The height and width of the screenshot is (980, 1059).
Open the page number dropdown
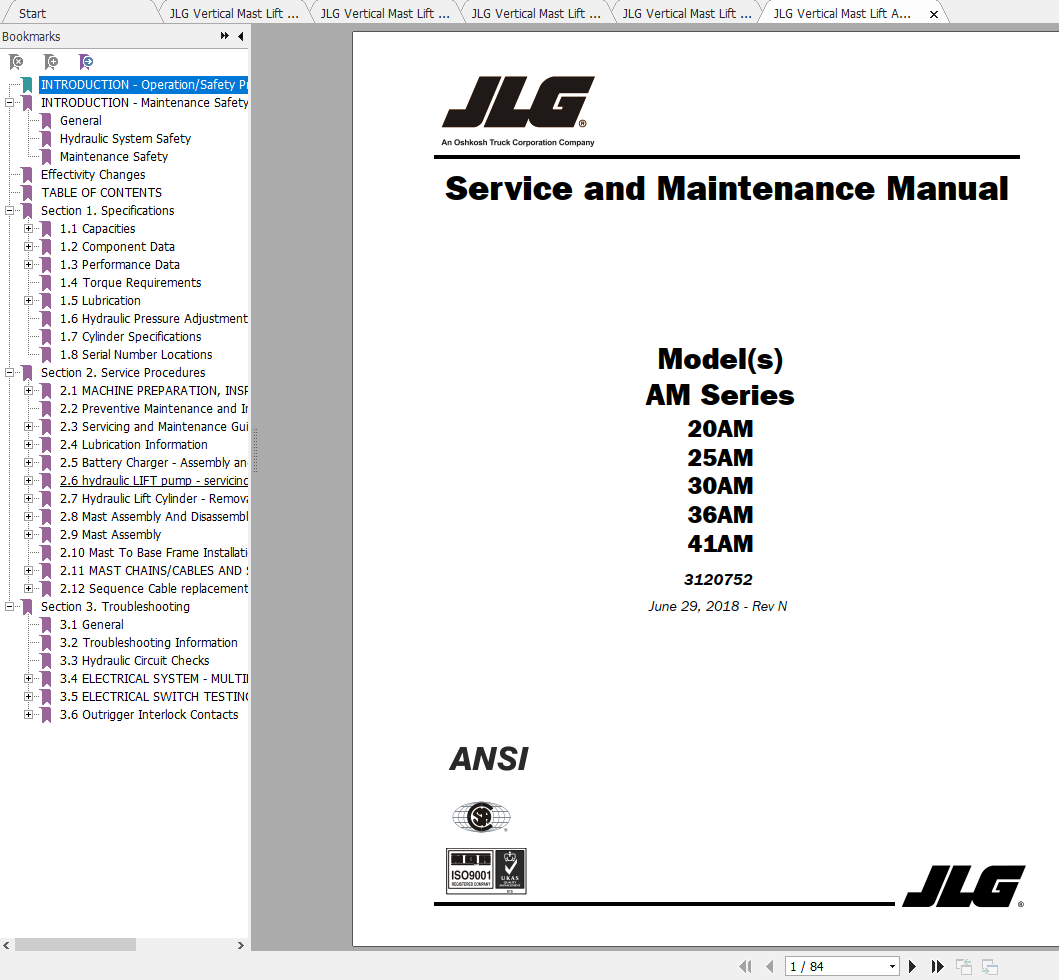click(x=892, y=966)
